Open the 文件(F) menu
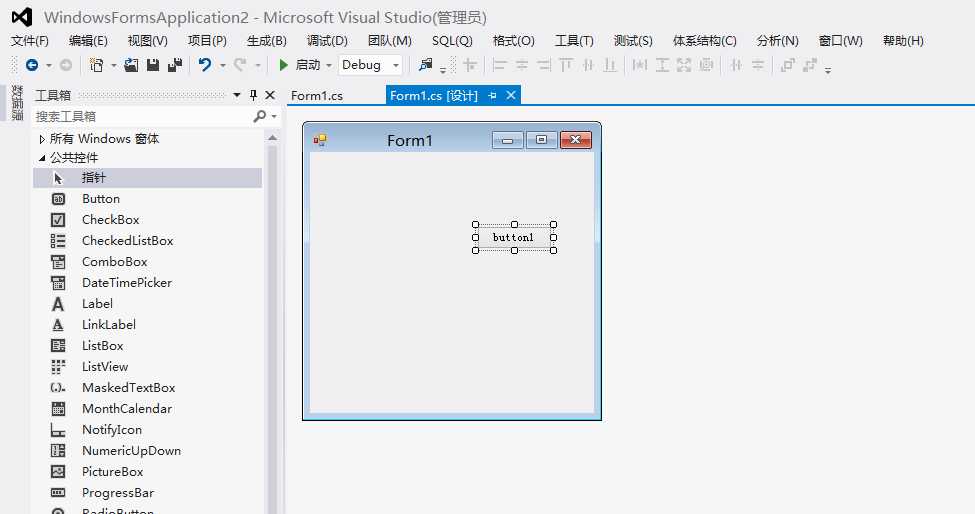 click(x=29, y=41)
